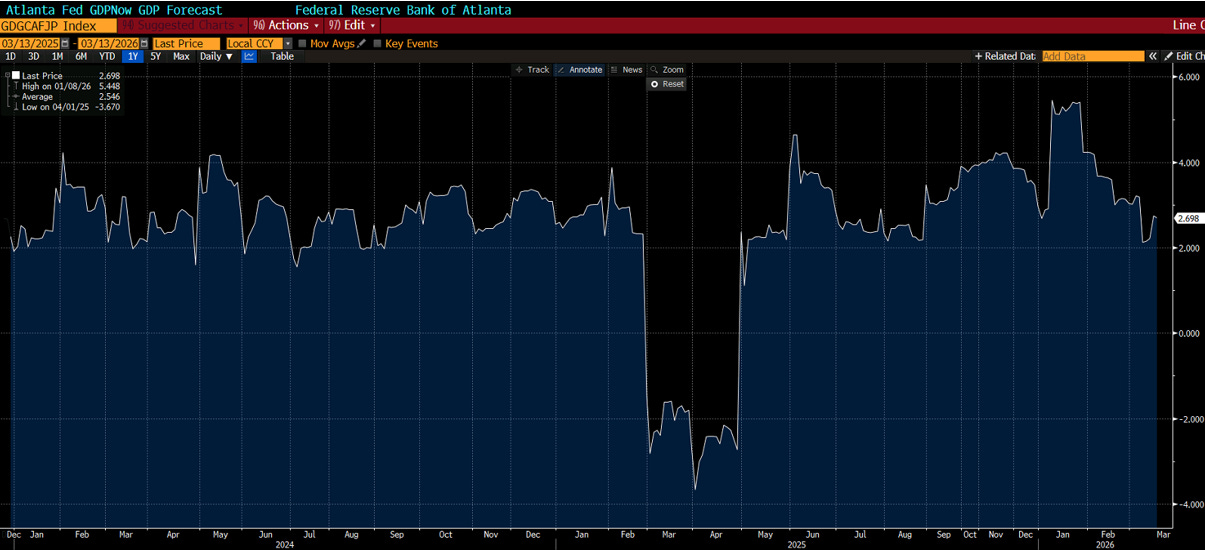
Task: Select the 3D time range tab
Action: coord(34,56)
